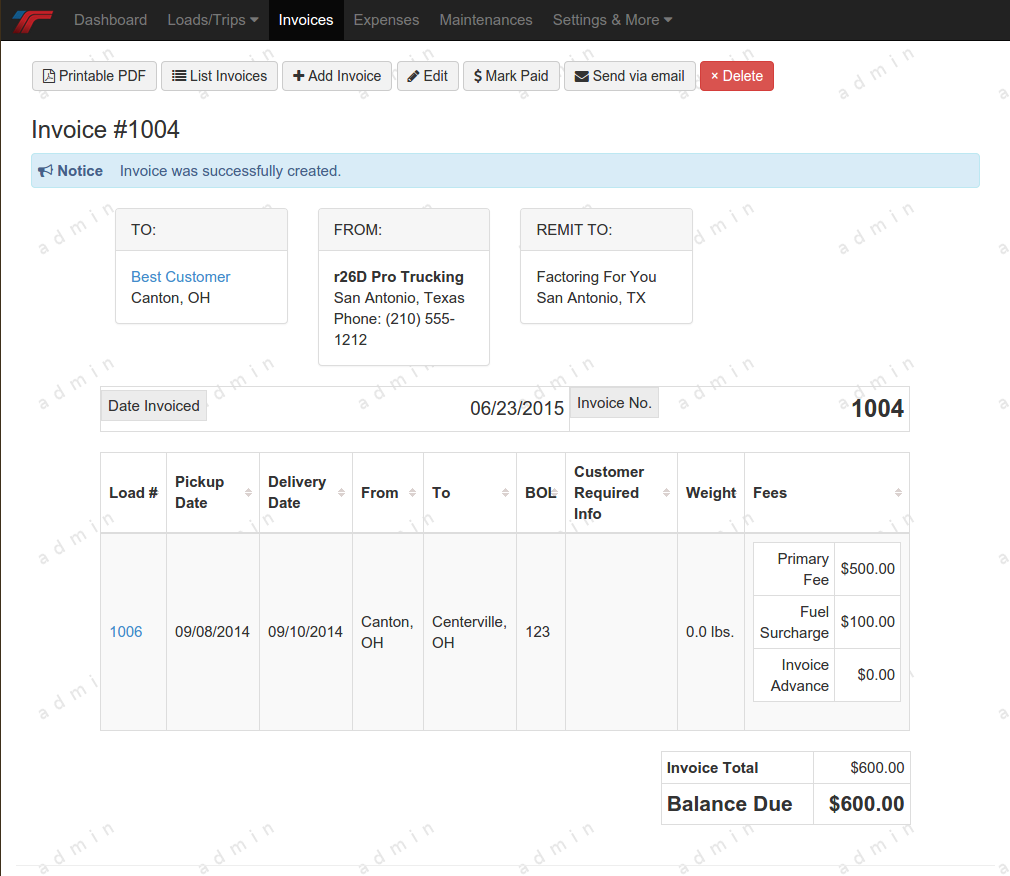The image size is (1010, 876).
Task: Open load number 1006 link
Action: coord(126,632)
